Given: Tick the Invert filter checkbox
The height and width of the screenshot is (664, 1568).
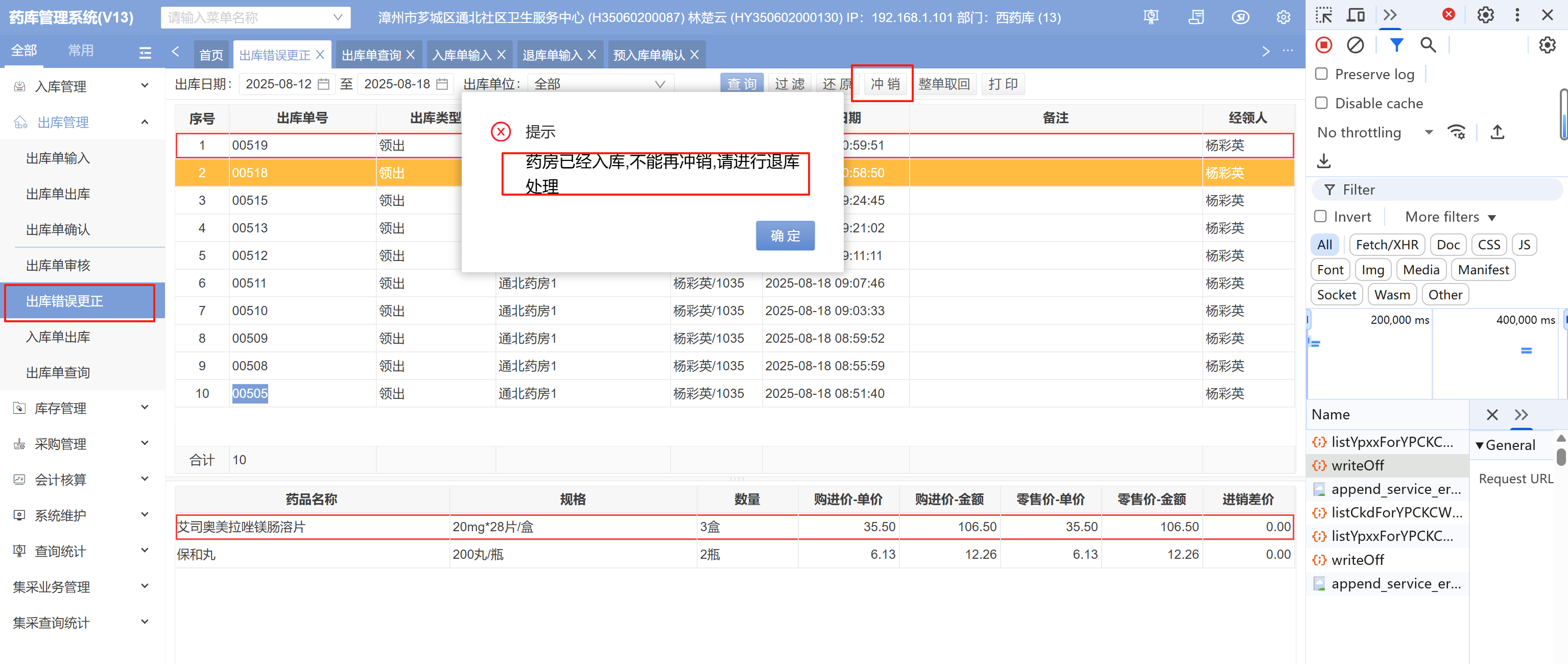Looking at the screenshot, I should click(x=1320, y=217).
